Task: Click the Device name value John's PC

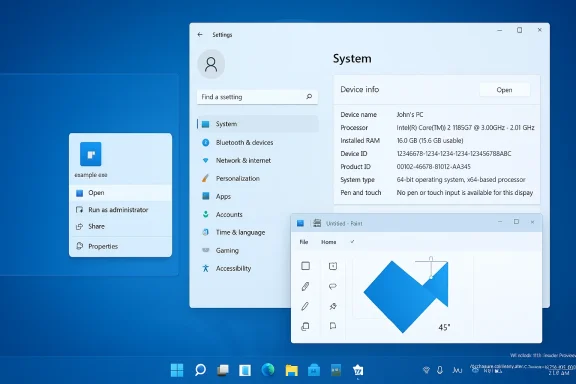Action: click(410, 115)
